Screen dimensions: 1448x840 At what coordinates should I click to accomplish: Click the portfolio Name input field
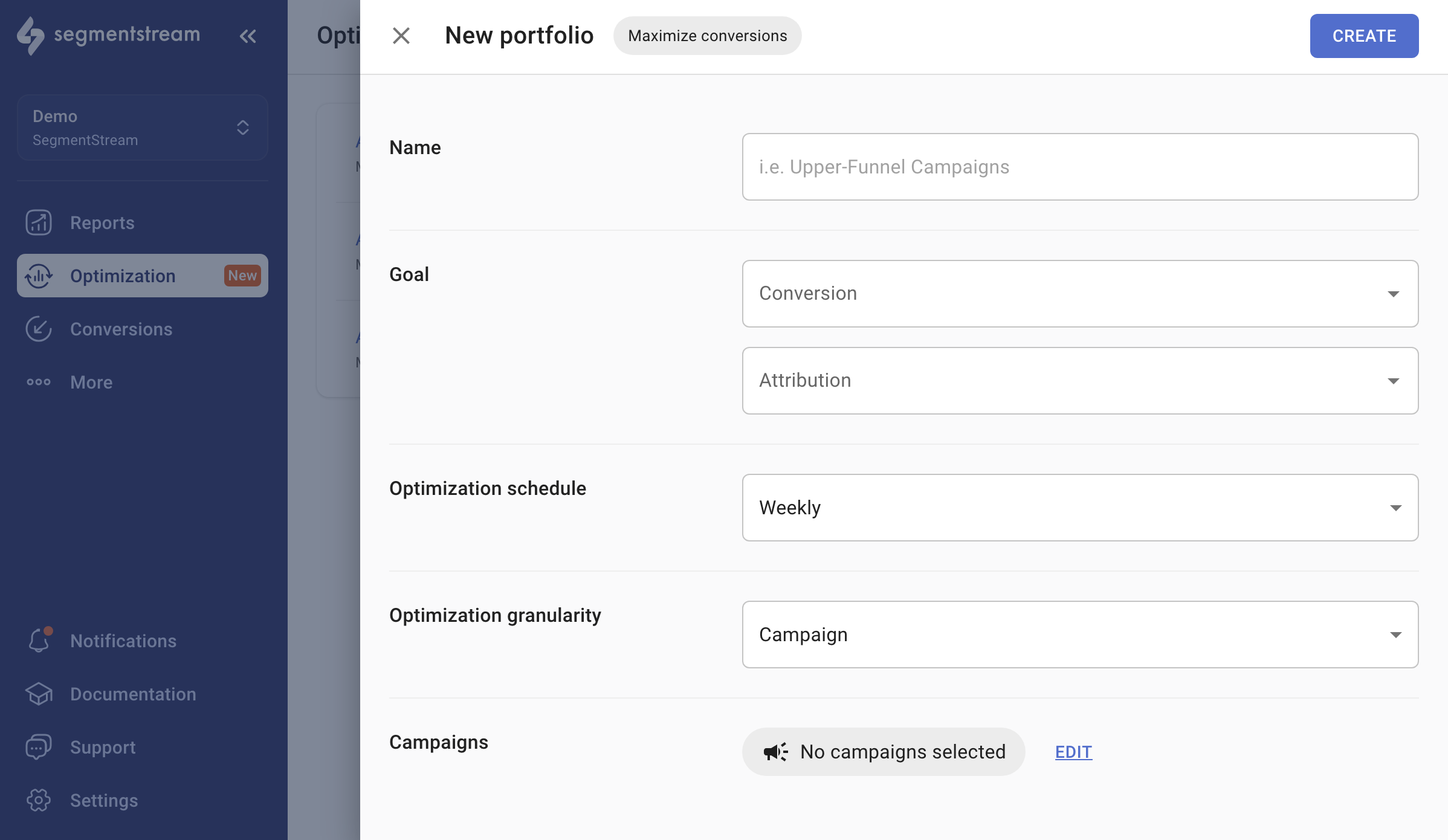click(x=1079, y=167)
